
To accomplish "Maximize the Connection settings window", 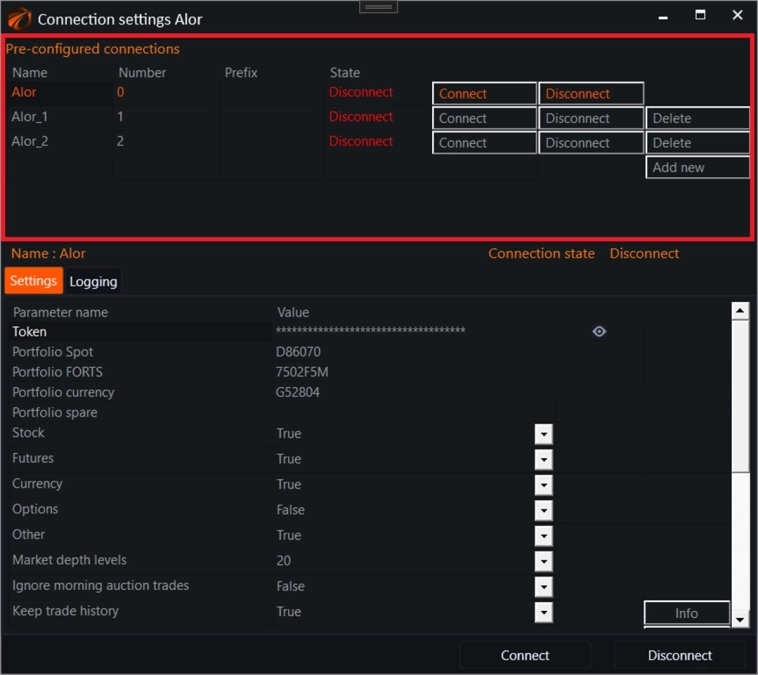I will coord(700,16).
